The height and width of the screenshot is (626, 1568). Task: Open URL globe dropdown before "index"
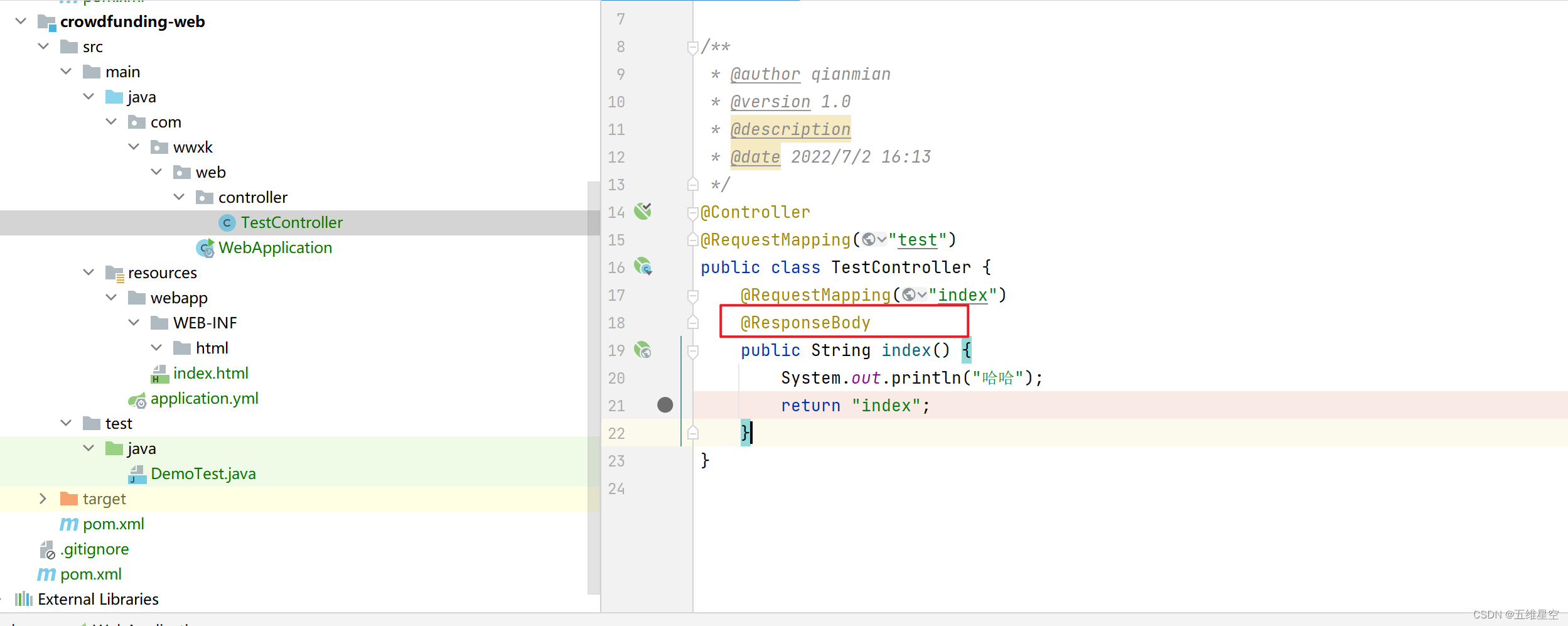click(x=915, y=295)
